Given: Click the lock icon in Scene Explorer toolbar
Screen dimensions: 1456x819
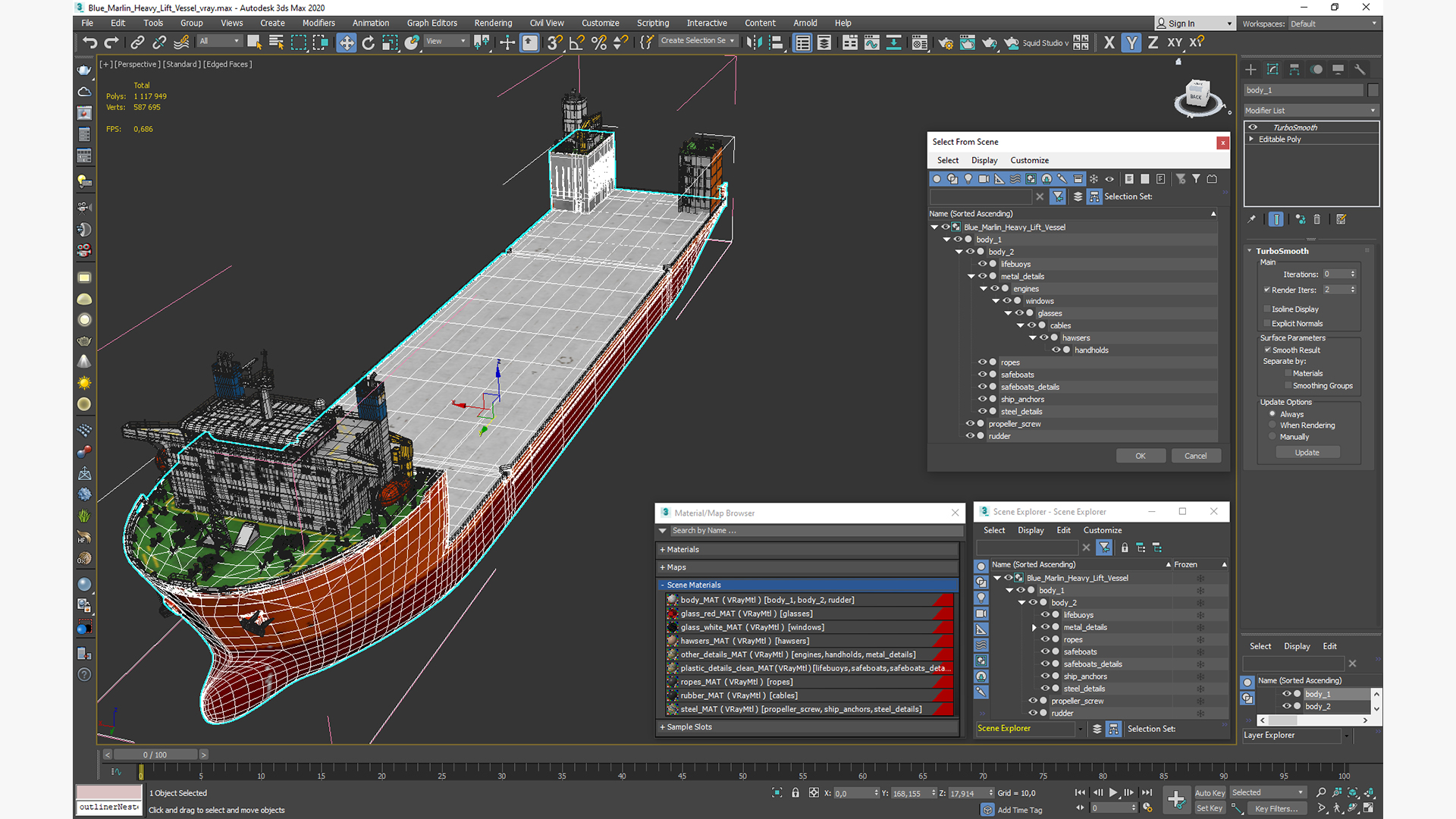Looking at the screenshot, I should 1125,548.
